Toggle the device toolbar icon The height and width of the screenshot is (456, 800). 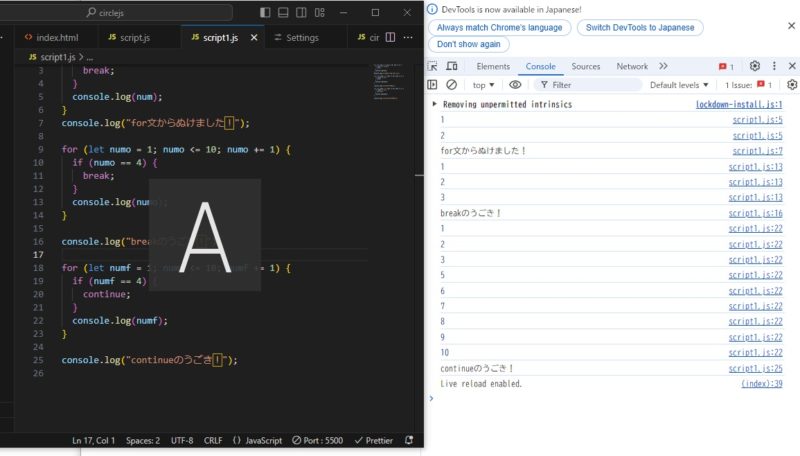tap(452, 66)
